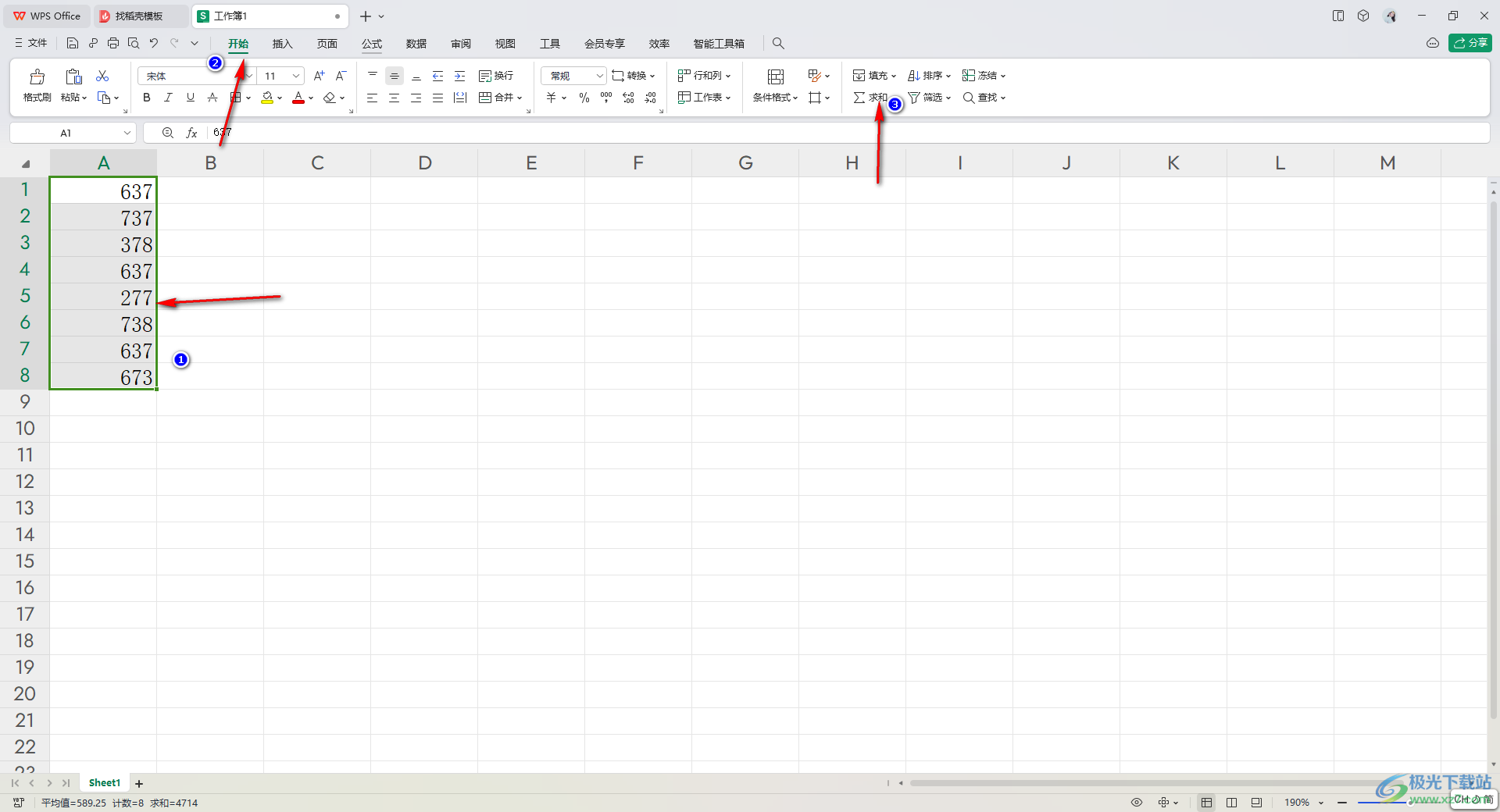Click the Increase Decimal places icon

point(628,98)
